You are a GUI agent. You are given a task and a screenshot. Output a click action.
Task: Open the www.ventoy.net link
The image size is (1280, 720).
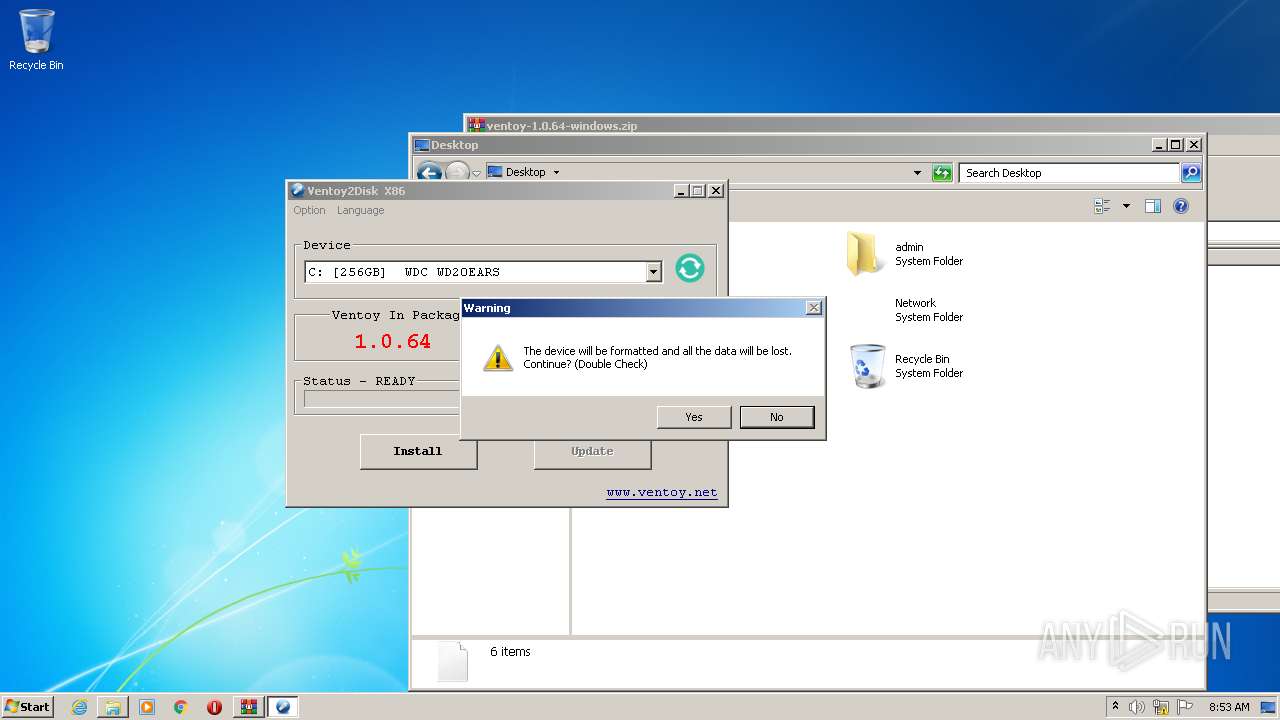tap(662, 492)
